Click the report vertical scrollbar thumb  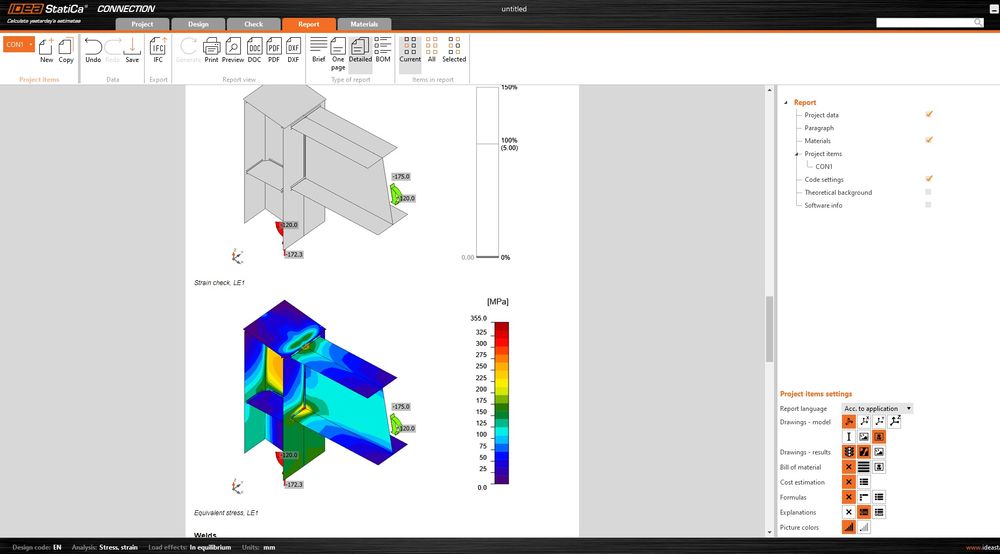point(769,328)
